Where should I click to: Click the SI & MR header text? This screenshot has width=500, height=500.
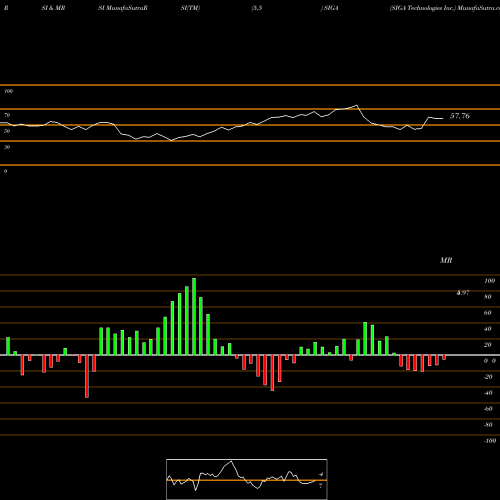coord(53,8)
